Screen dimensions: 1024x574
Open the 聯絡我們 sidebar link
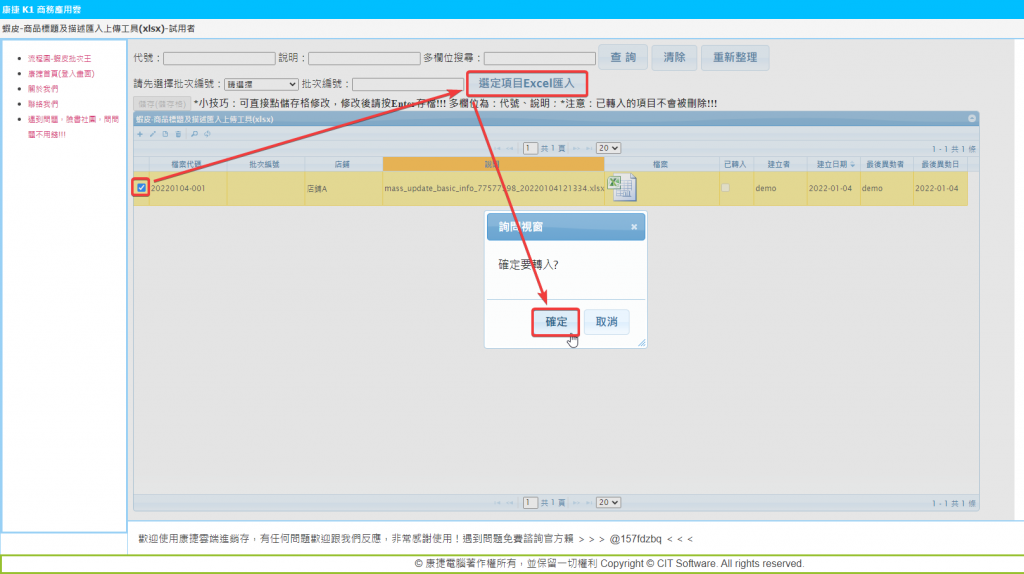pos(43,103)
